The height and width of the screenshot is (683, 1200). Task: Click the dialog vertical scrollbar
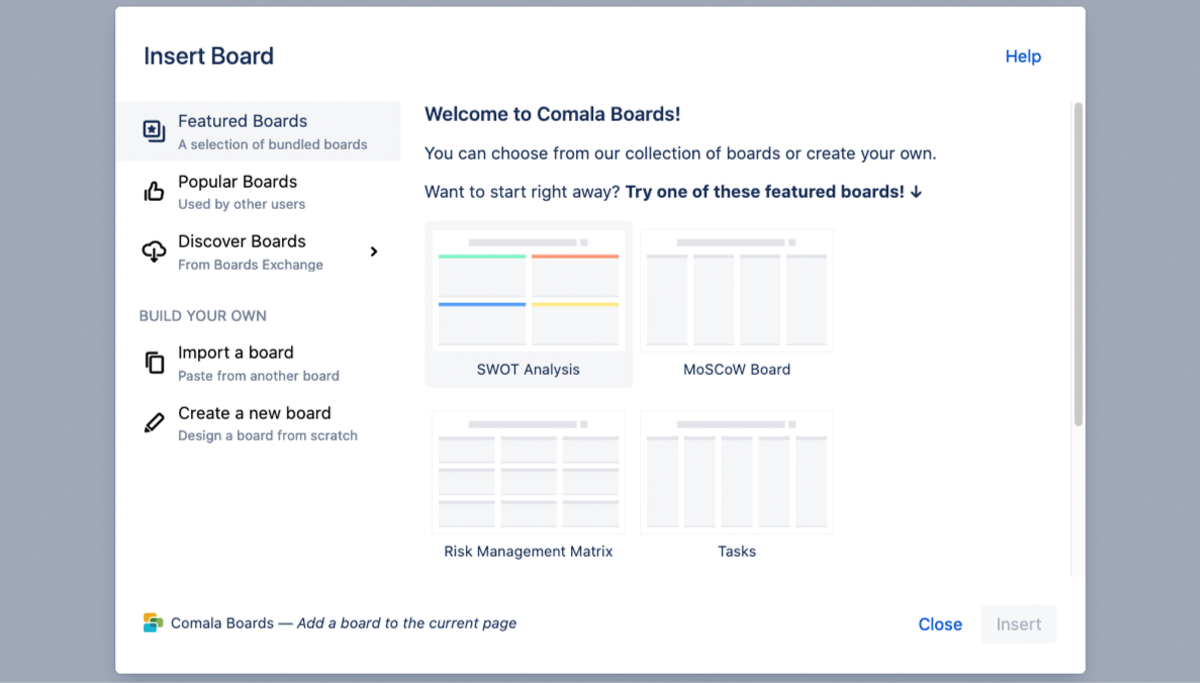[1078, 264]
